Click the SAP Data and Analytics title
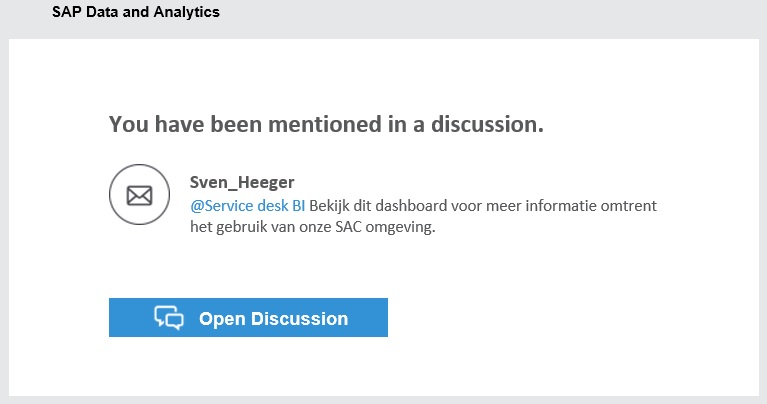 pyautogui.click(x=136, y=13)
